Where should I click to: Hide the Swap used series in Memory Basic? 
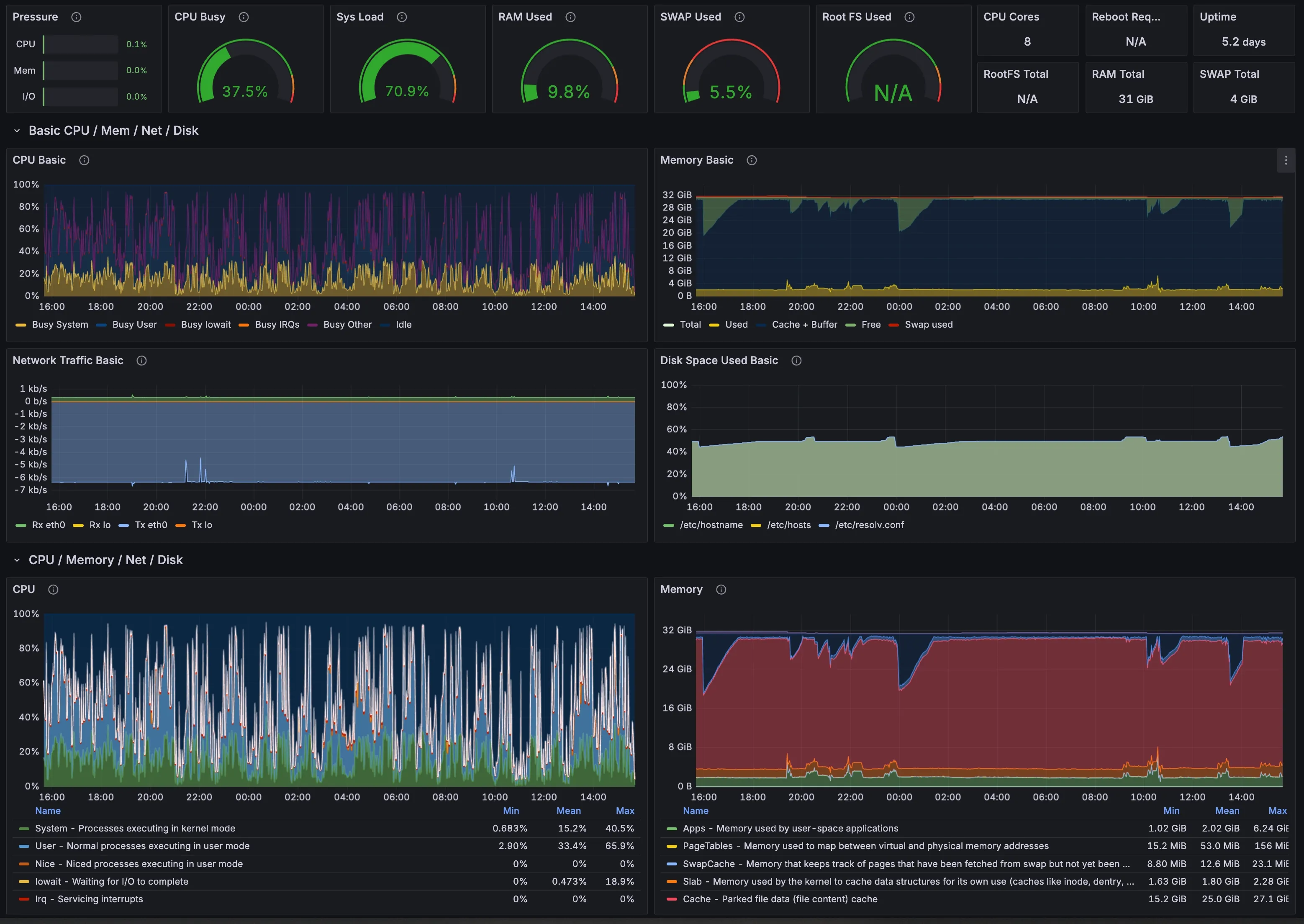(928, 324)
